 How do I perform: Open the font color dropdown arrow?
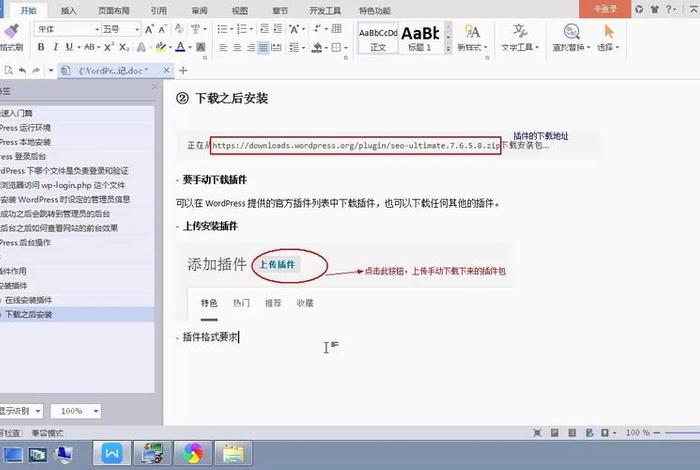pyautogui.click(x=190, y=47)
